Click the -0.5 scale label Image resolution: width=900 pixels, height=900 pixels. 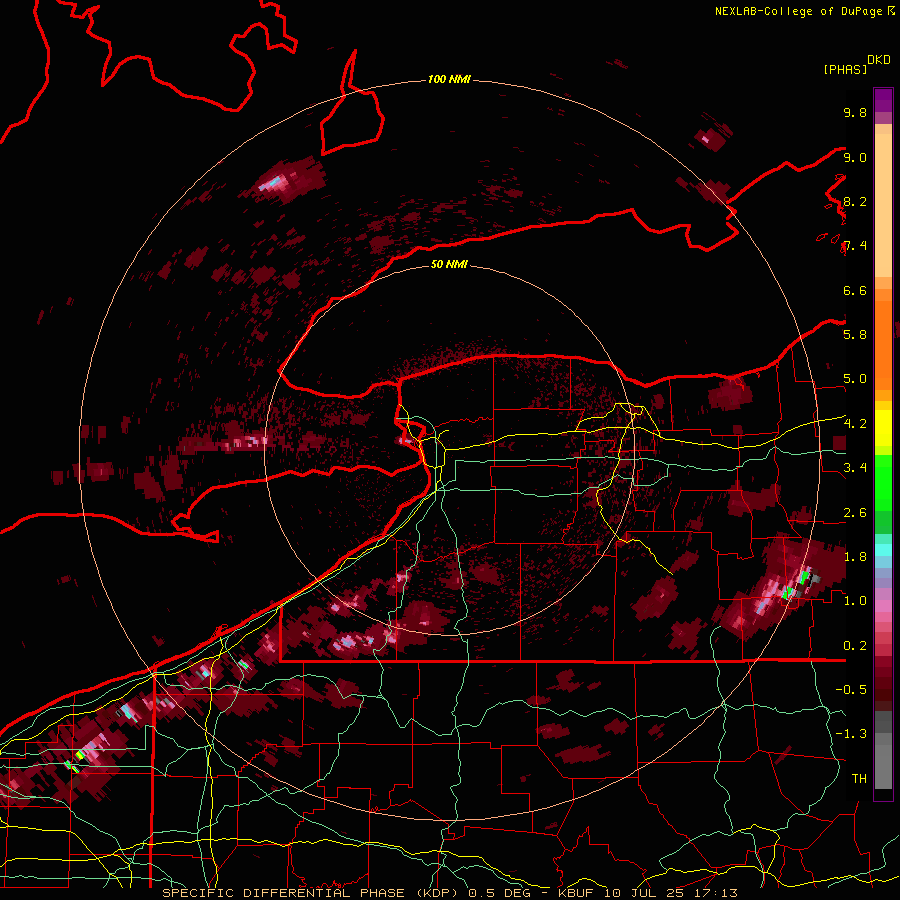(x=851, y=689)
